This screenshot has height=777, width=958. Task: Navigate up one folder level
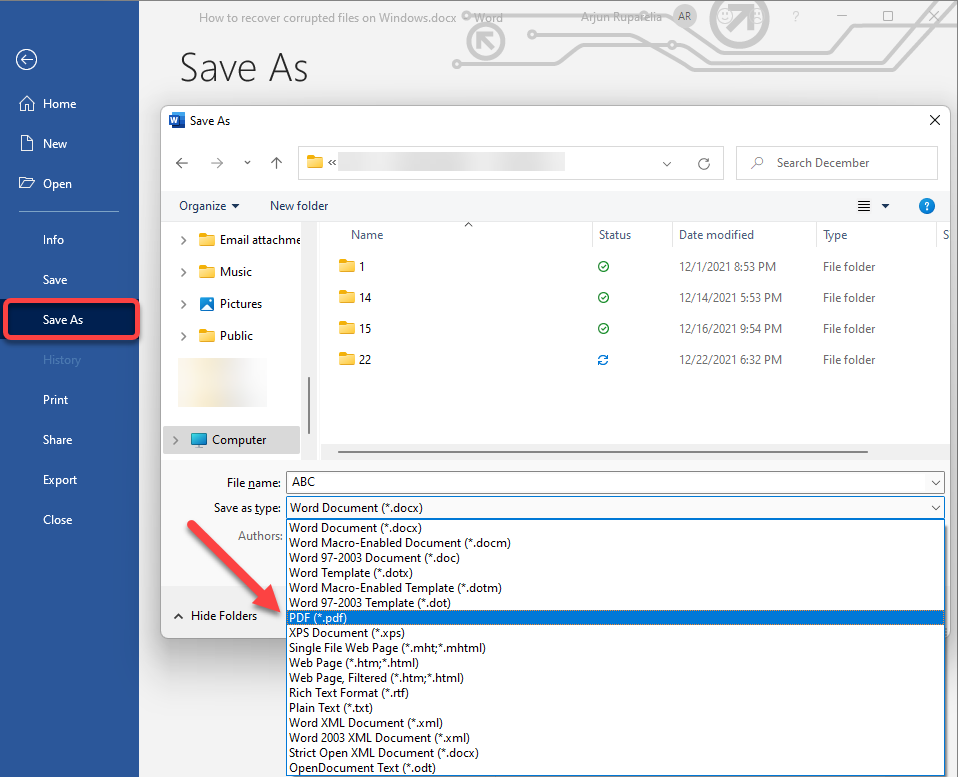tap(277, 162)
